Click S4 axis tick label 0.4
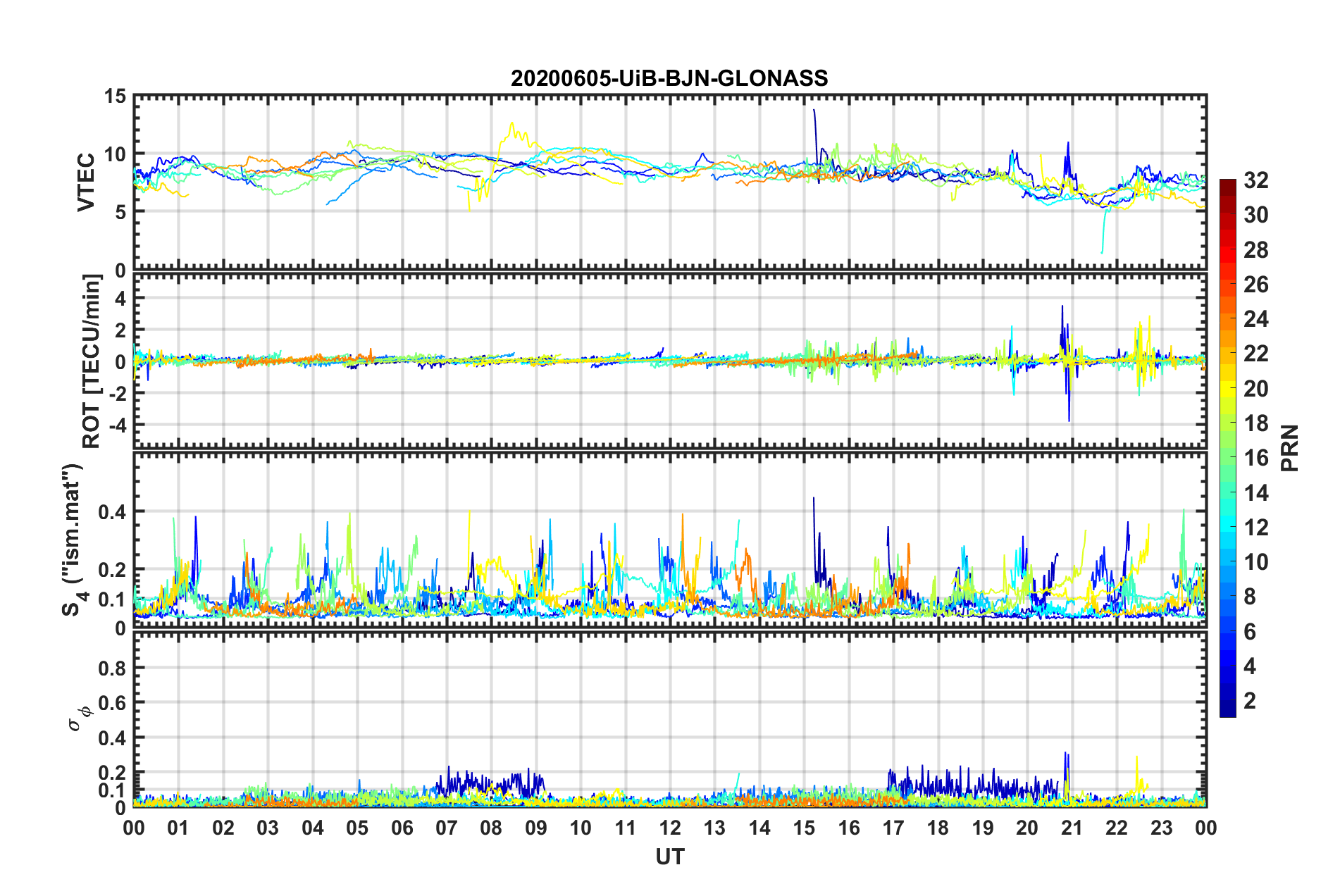 point(112,512)
